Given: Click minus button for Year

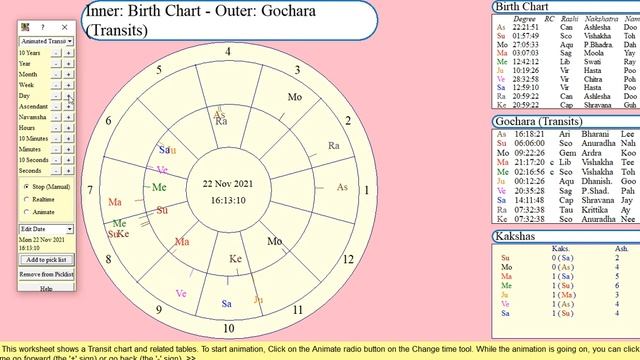Looking at the screenshot, I should click(x=56, y=64).
